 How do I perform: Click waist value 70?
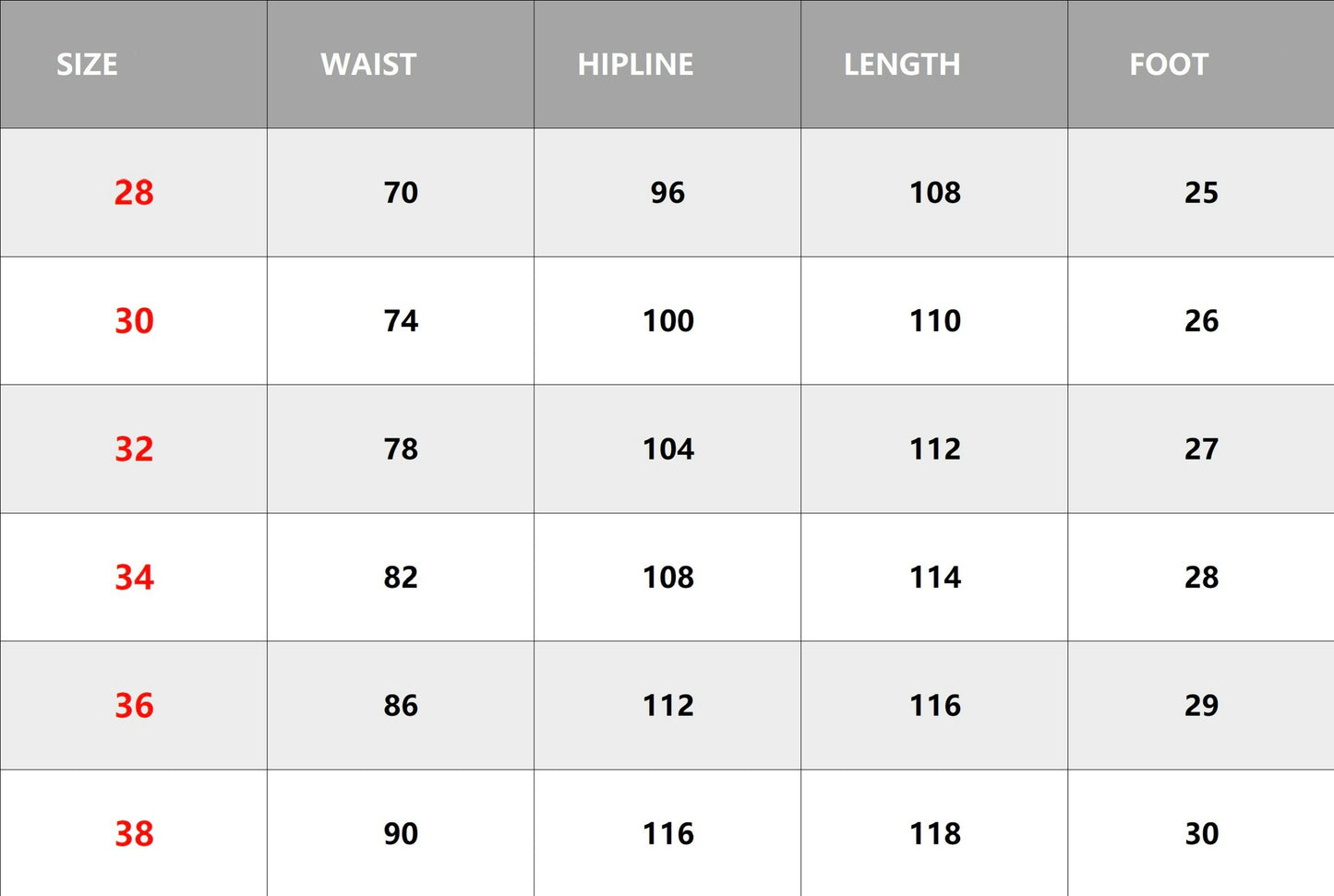tap(401, 193)
